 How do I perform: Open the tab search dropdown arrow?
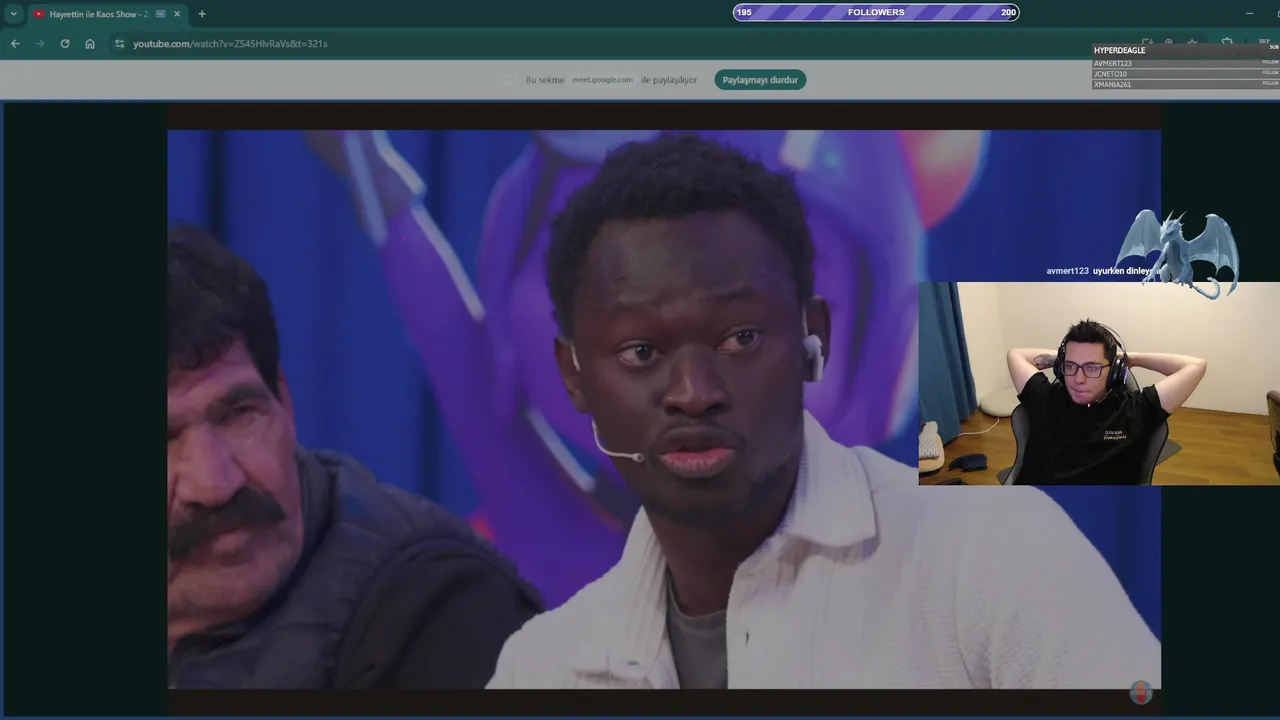tap(14, 14)
